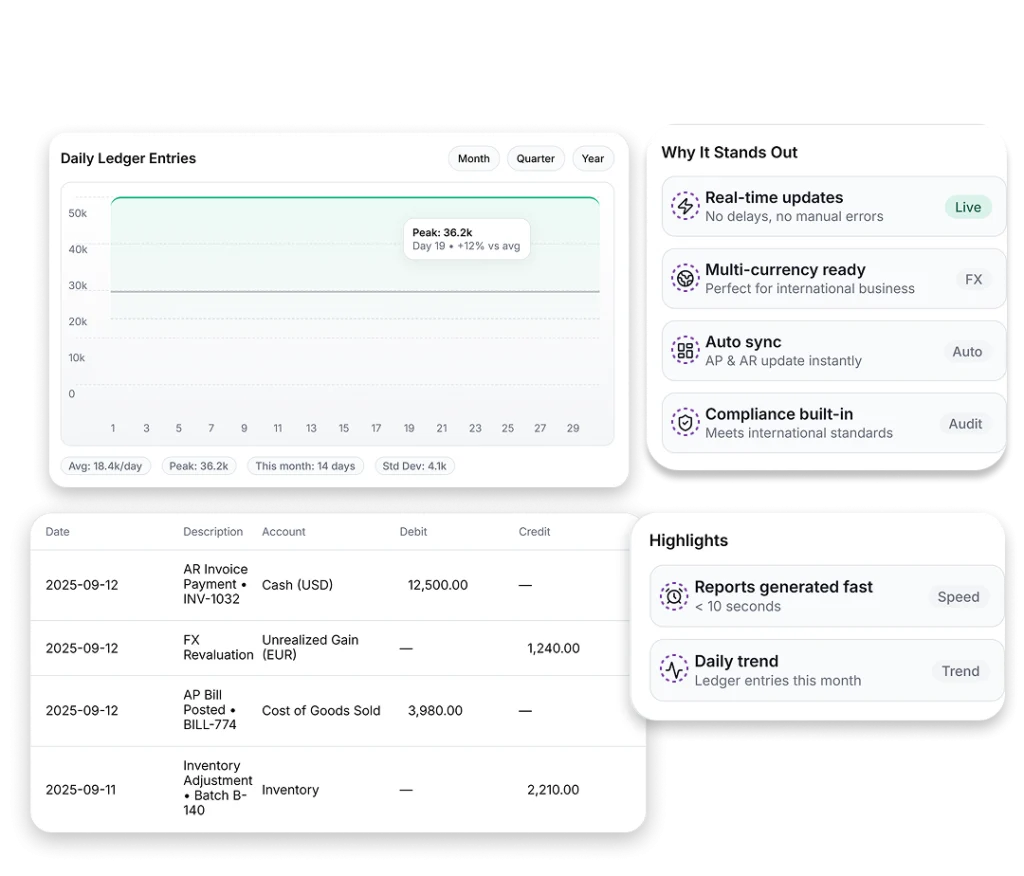Click the Speed tag in Highlights

click(x=957, y=597)
